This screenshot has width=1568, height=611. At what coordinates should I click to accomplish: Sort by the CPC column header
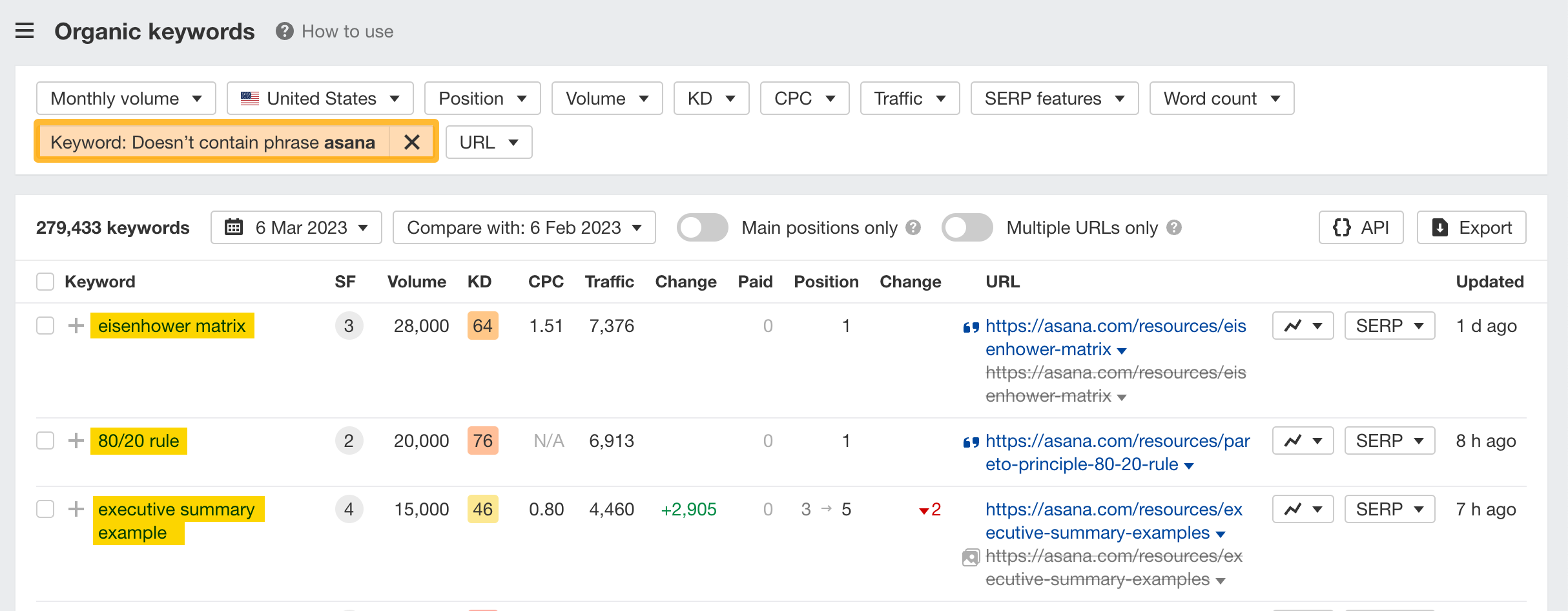[x=546, y=282]
